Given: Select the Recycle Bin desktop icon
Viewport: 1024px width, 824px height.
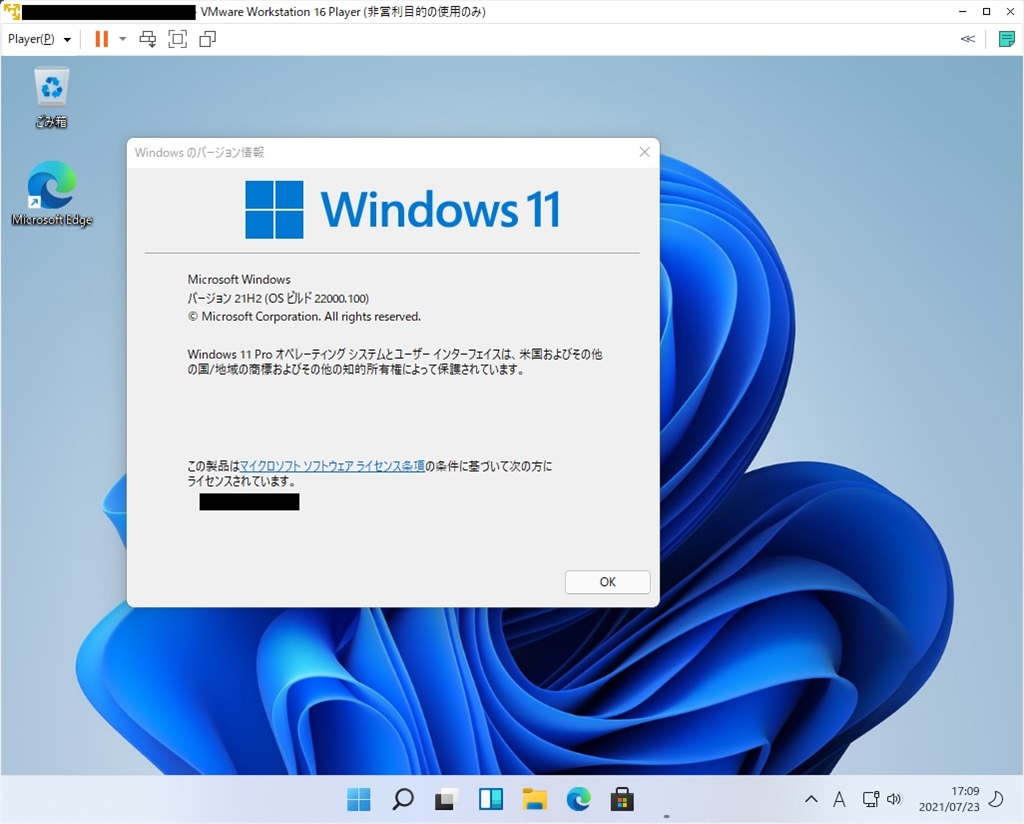Looking at the screenshot, I should point(52,97).
